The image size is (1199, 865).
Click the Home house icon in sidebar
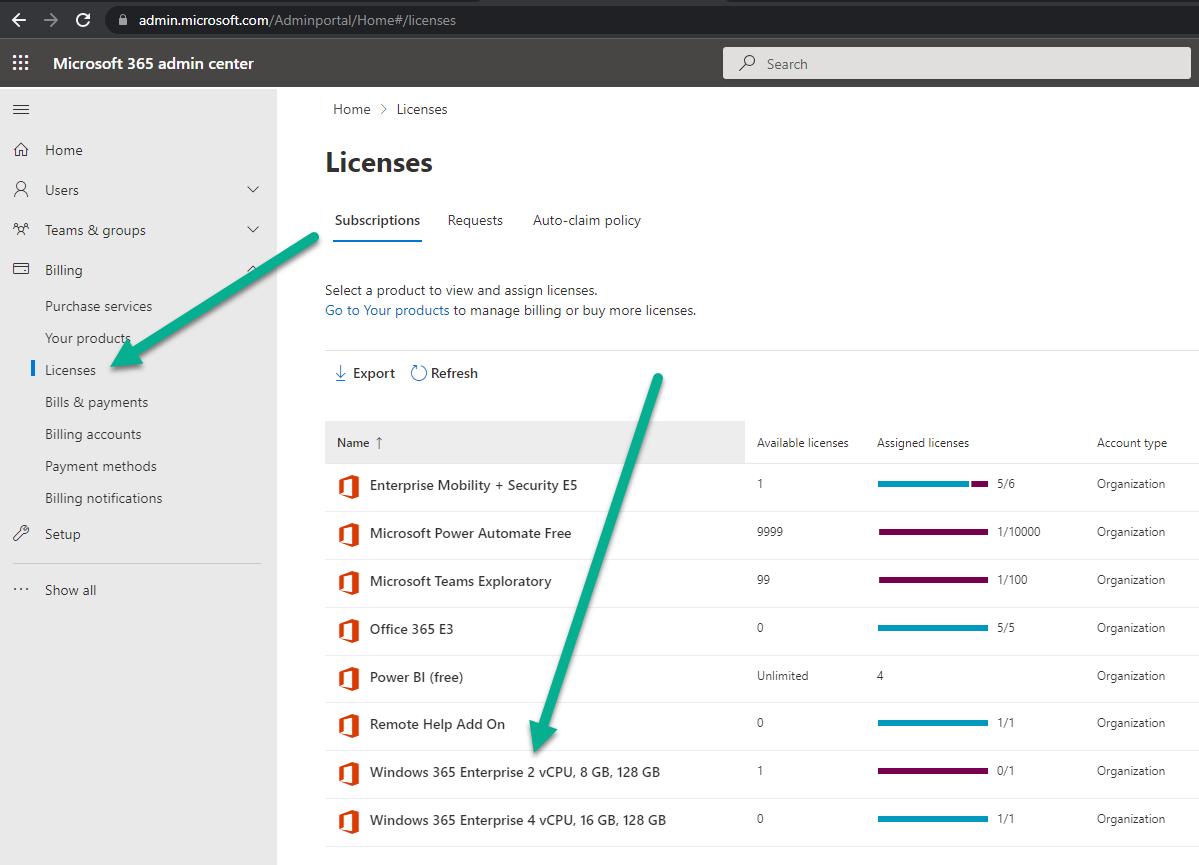21,150
